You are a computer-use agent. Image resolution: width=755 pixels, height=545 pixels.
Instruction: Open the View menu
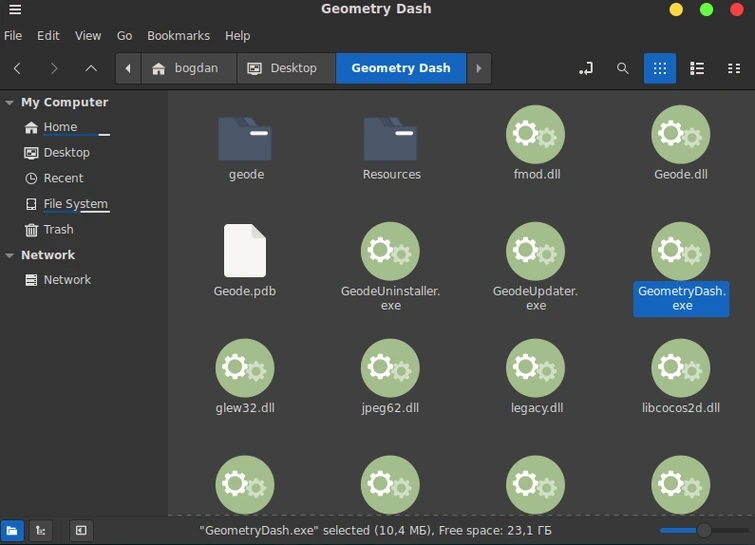[x=88, y=36]
